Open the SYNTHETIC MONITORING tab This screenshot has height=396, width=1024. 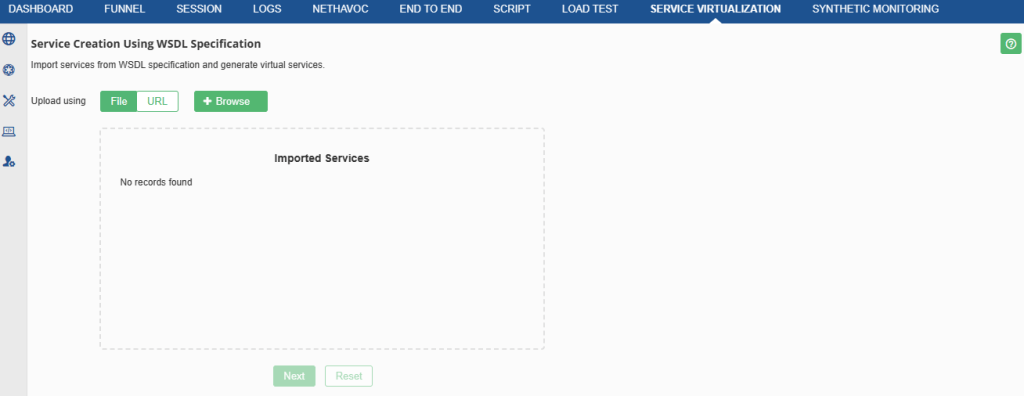click(x=876, y=9)
